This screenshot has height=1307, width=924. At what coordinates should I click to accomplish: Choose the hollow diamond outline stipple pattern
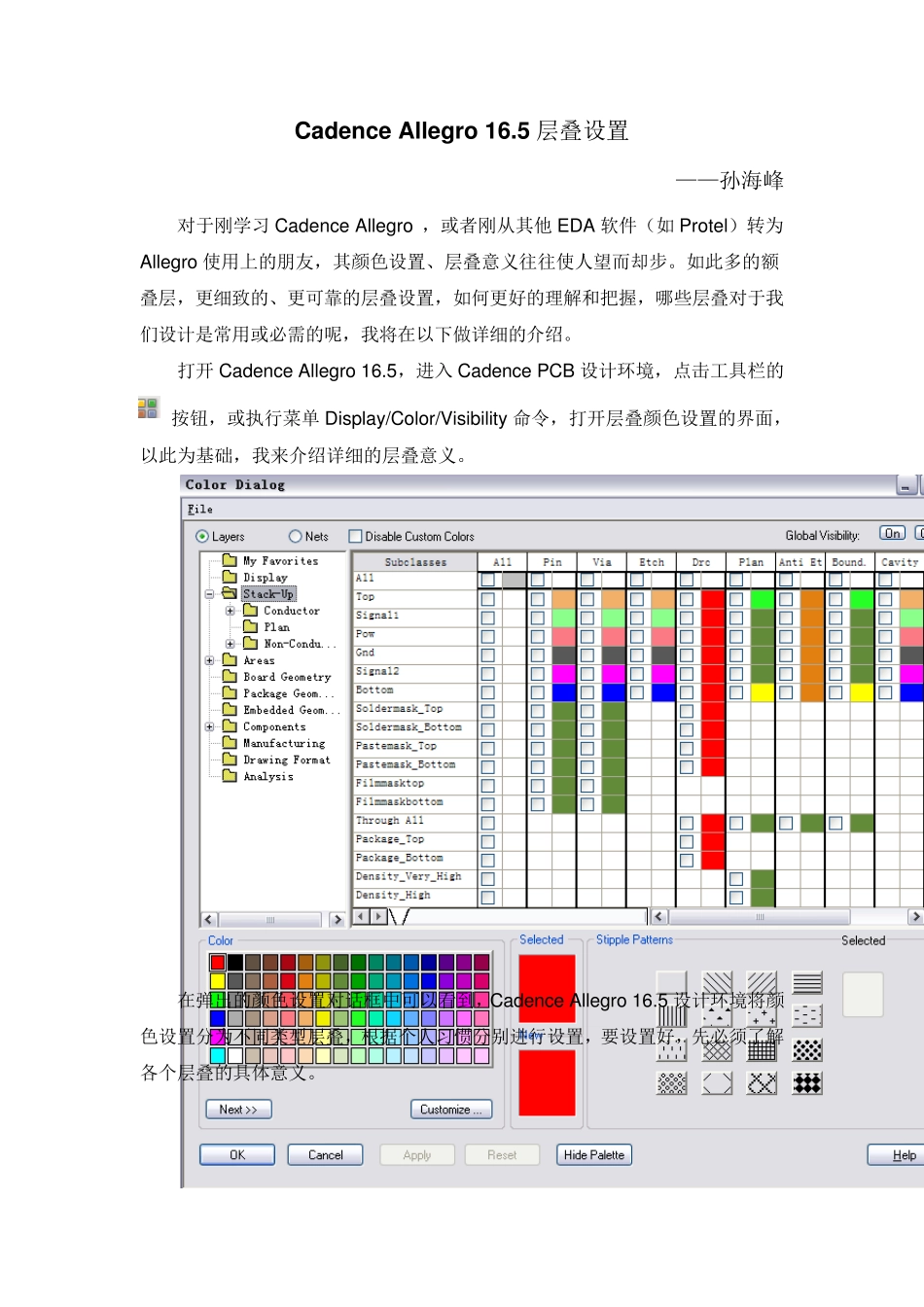tap(718, 1082)
